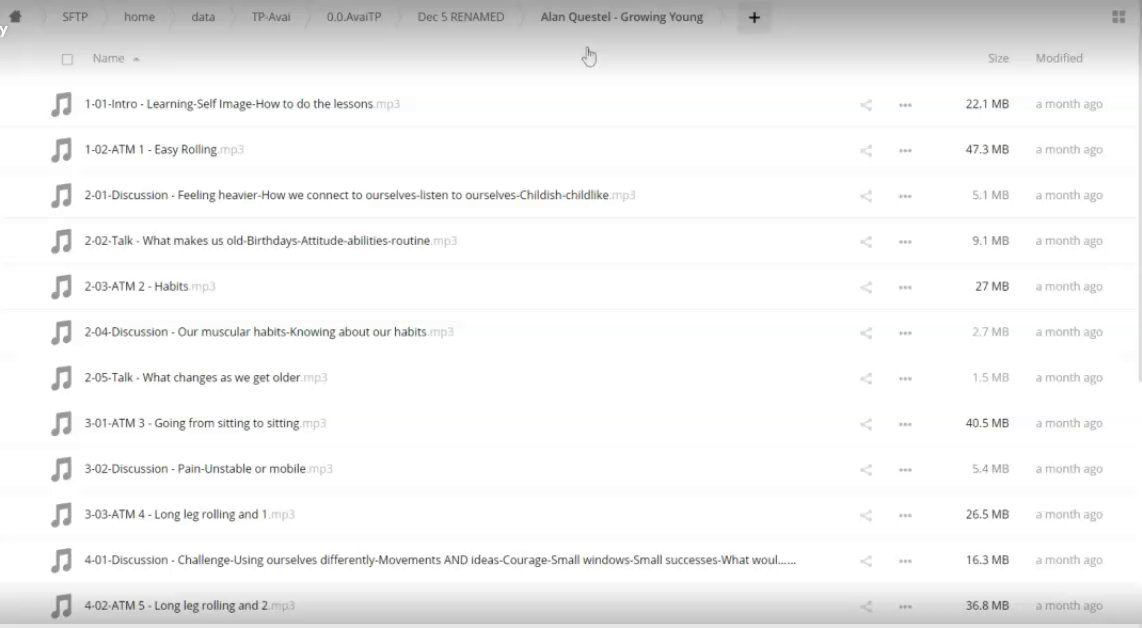This screenshot has height=628, width=1142.
Task: Open more options for 2-04-Discussion file
Action: click(x=905, y=333)
